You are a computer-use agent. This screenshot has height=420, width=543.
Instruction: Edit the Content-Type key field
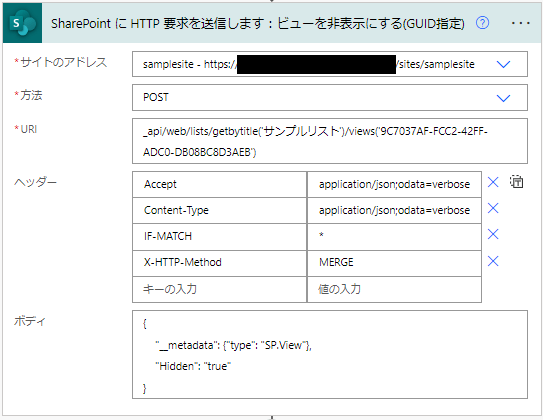pyautogui.click(x=220, y=211)
